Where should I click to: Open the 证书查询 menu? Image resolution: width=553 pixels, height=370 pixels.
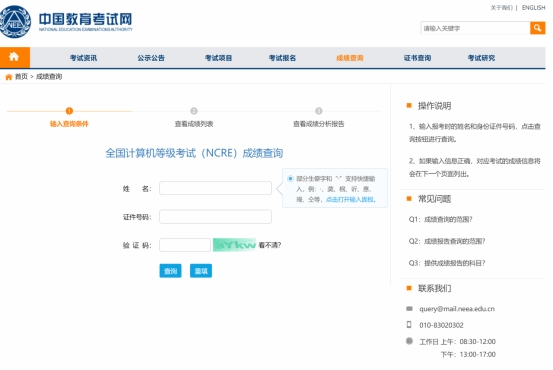click(x=418, y=58)
